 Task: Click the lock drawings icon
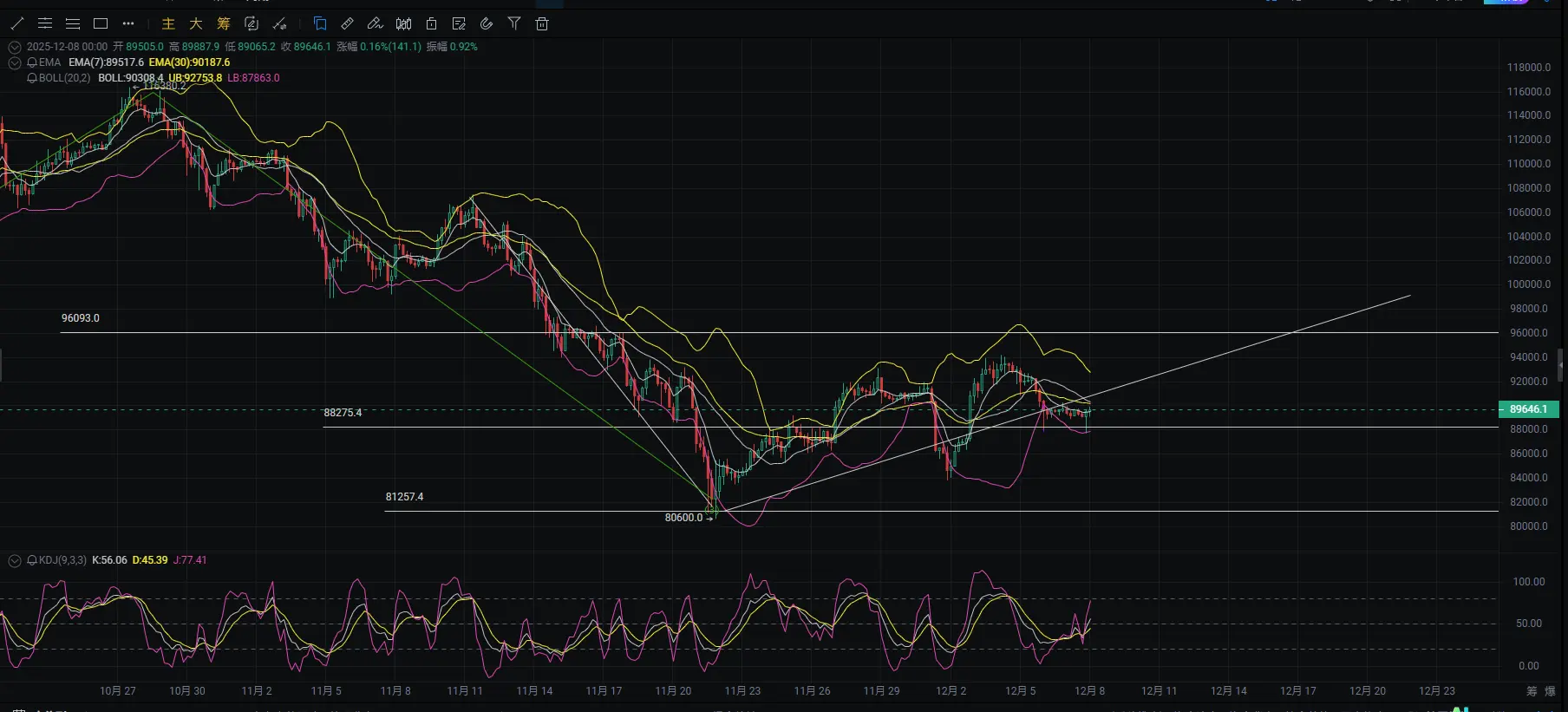[431, 23]
